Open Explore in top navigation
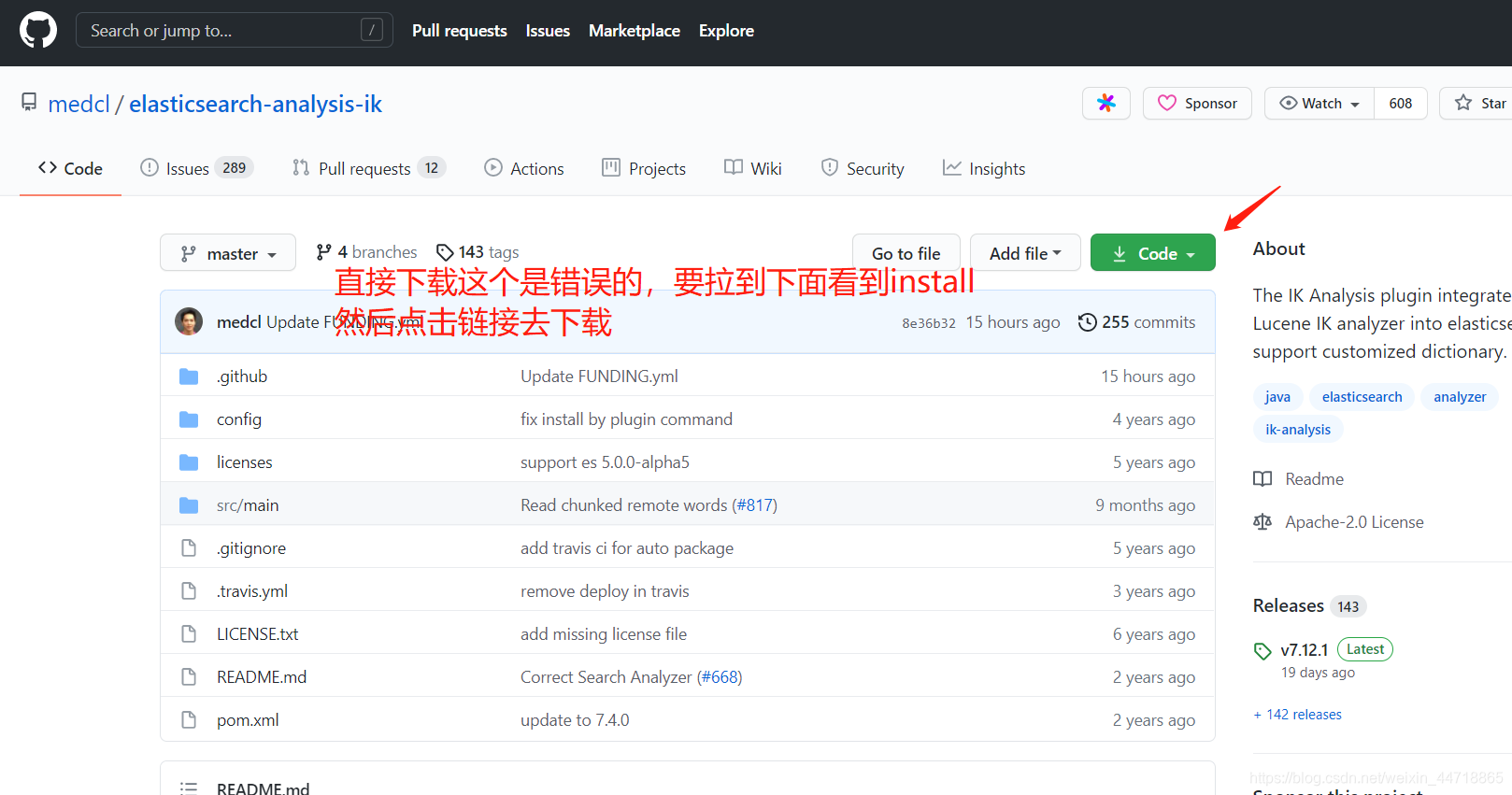This screenshot has height=795, width=1512. [x=726, y=31]
